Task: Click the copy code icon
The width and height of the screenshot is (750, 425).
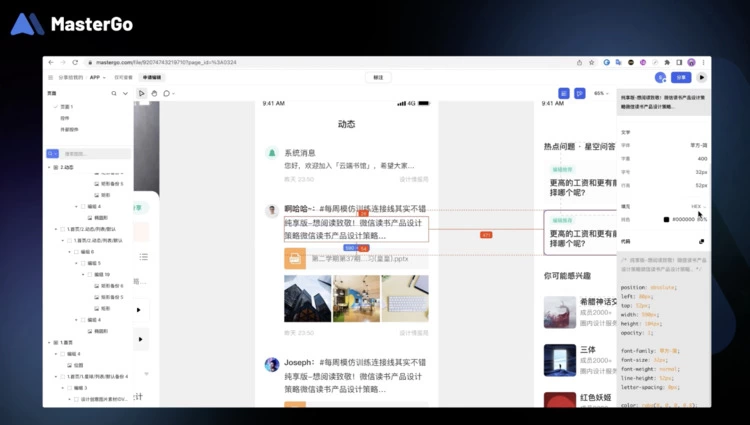Action: coord(701,241)
